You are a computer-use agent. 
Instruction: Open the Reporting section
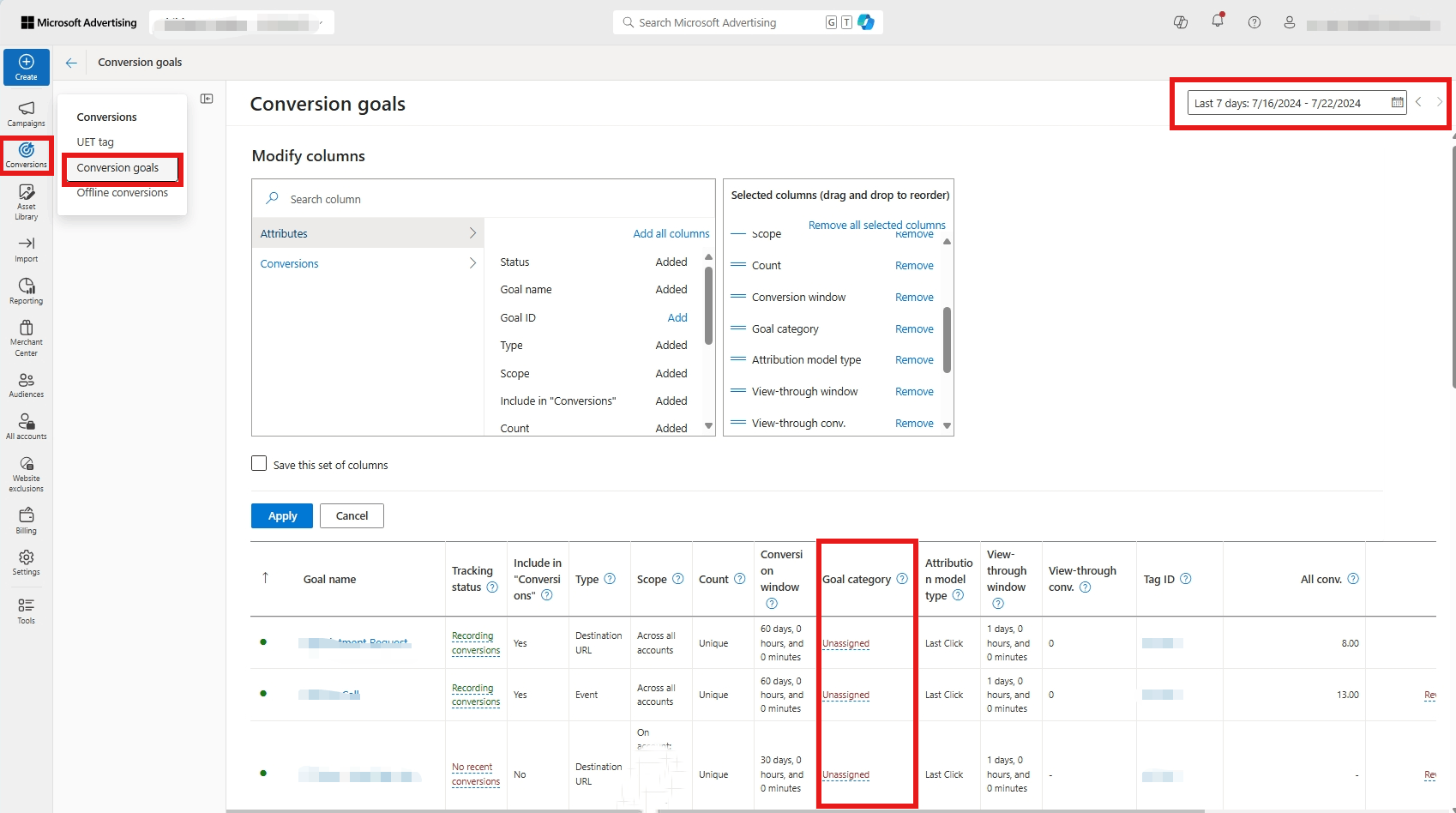[26, 292]
